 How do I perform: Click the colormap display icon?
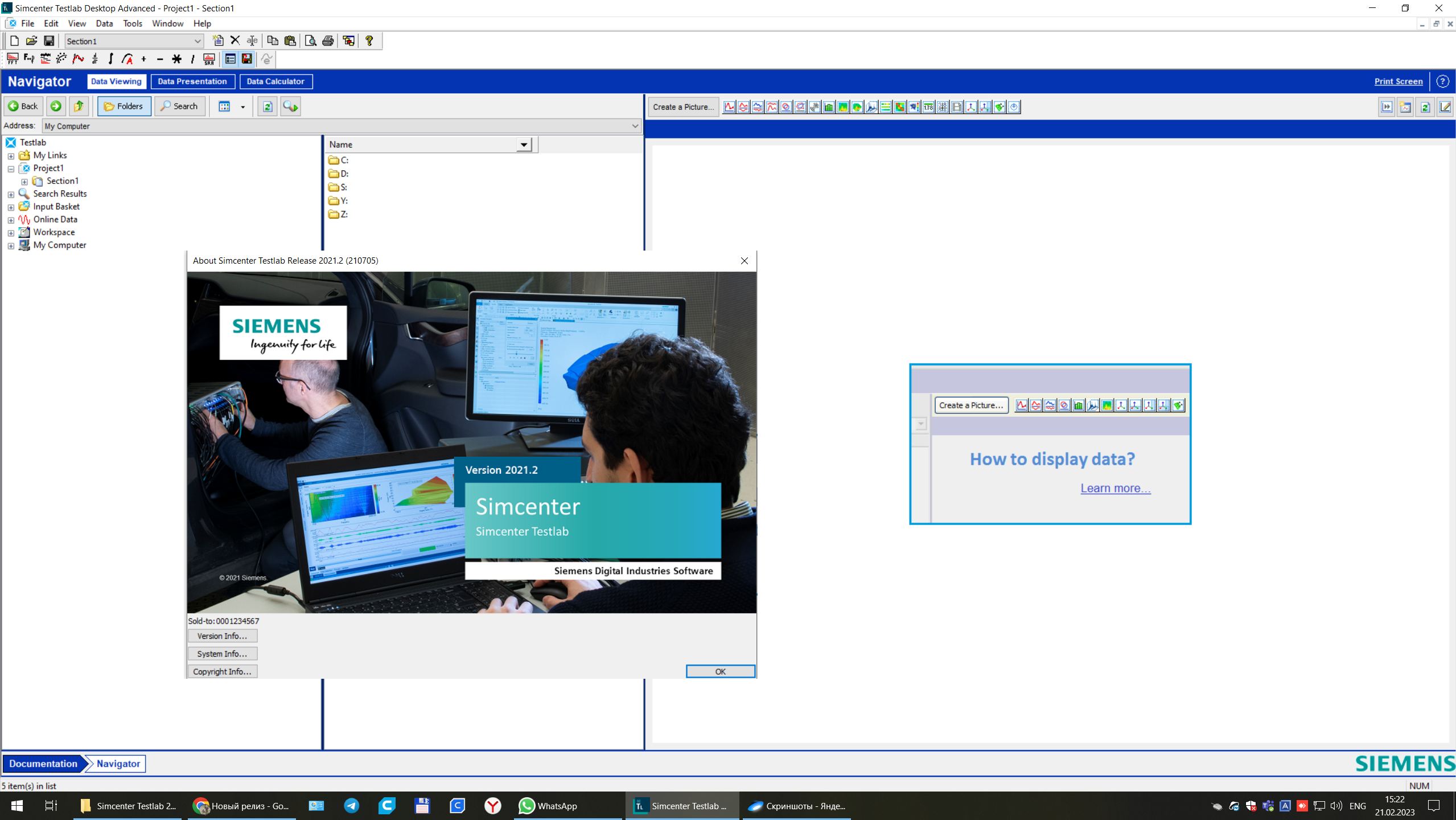[843, 106]
